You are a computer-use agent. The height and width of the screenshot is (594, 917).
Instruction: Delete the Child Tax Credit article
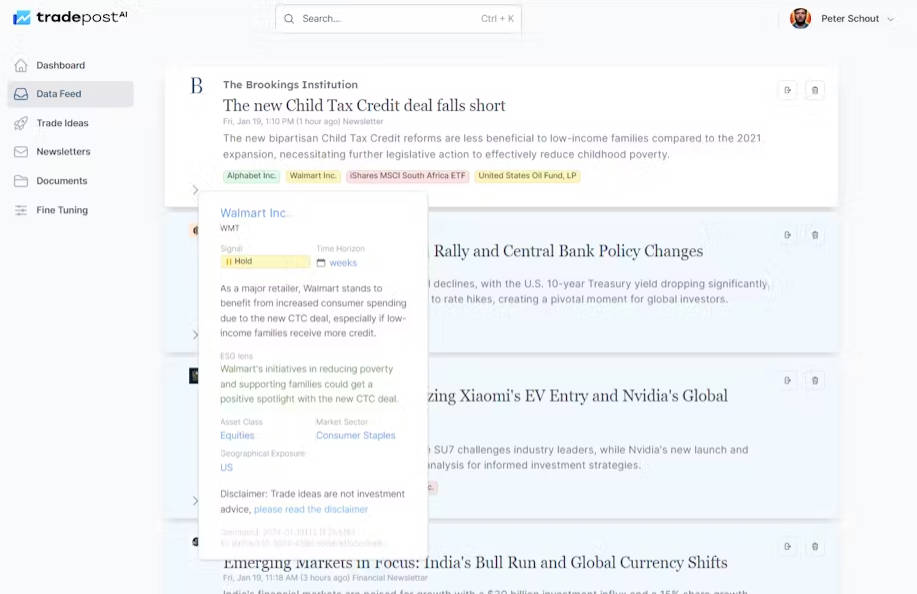coord(815,90)
